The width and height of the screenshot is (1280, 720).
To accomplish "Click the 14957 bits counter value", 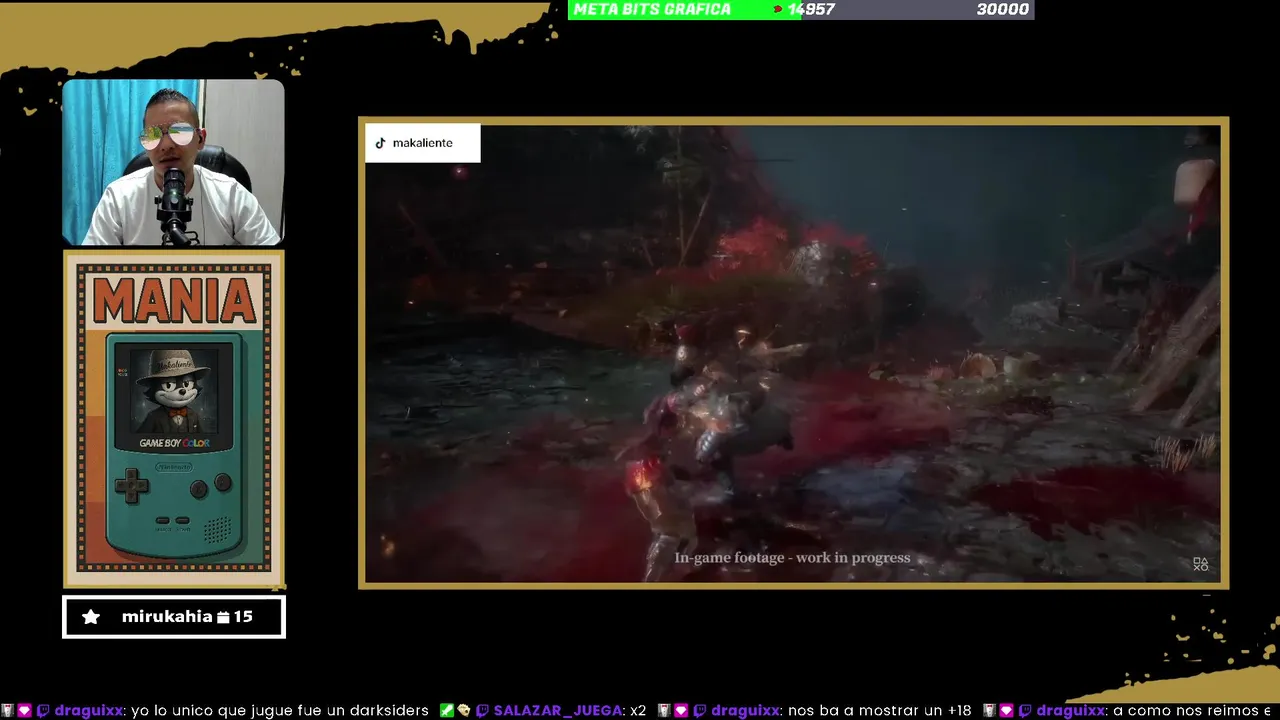I will click(811, 9).
